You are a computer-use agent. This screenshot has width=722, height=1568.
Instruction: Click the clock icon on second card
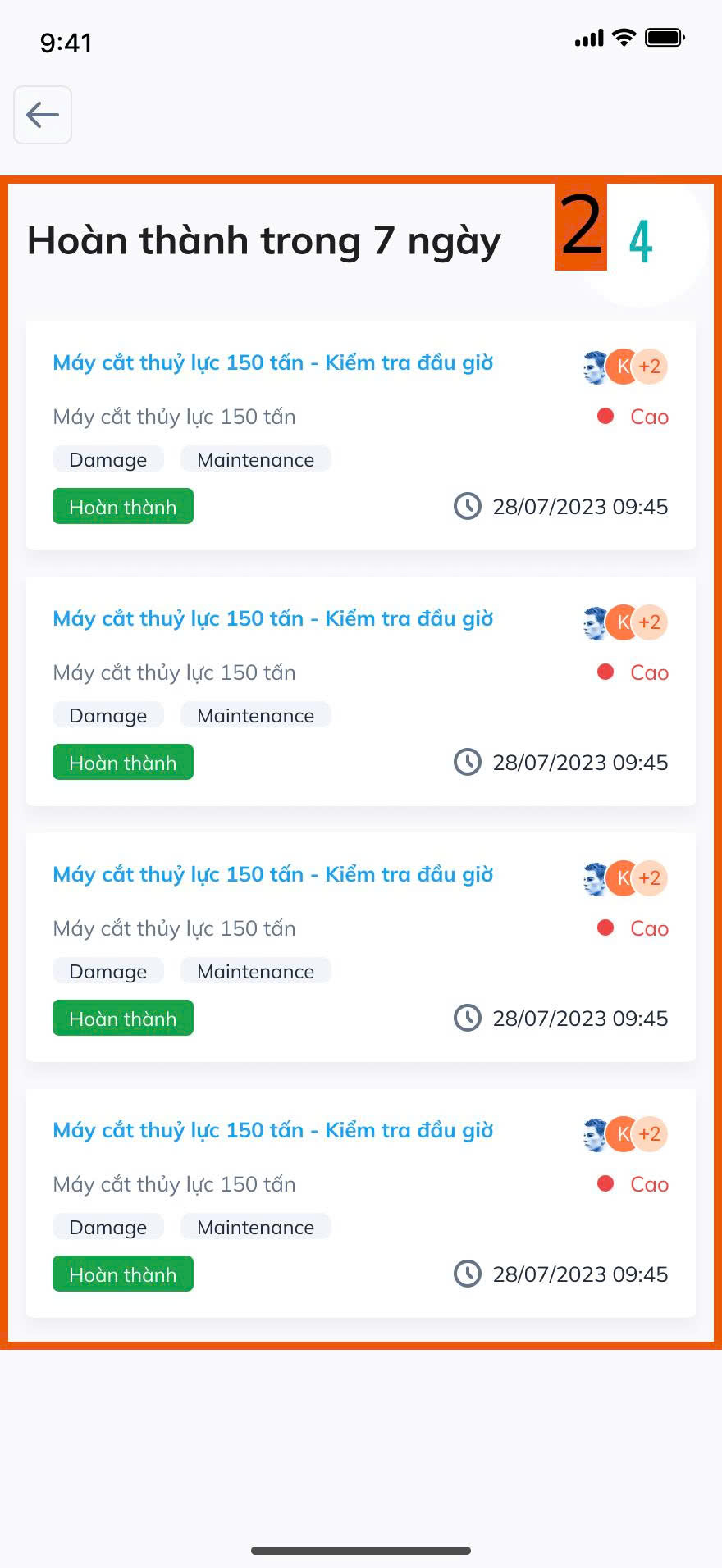pyautogui.click(x=468, y=762)
